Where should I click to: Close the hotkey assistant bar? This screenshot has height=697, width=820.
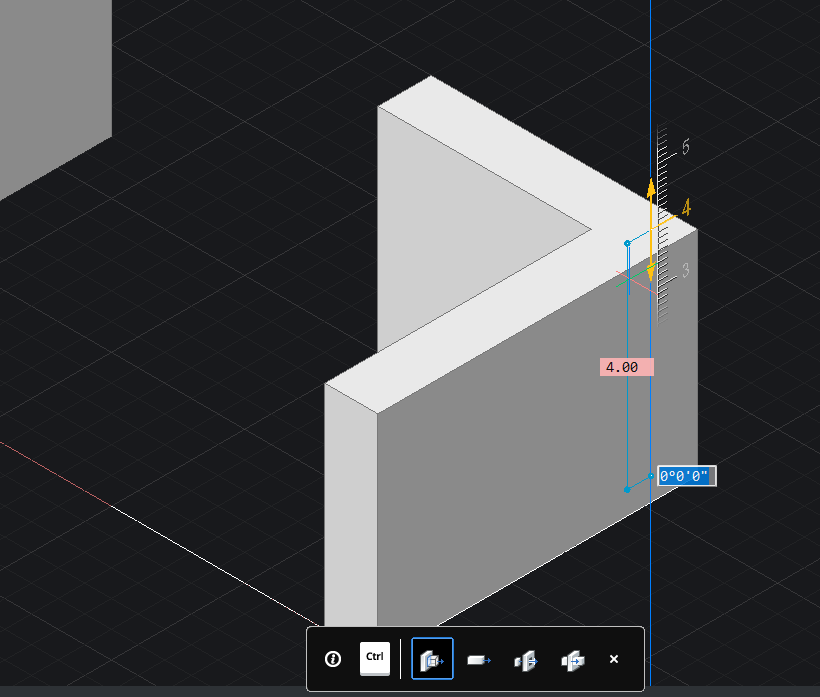[x=614, y=659]
